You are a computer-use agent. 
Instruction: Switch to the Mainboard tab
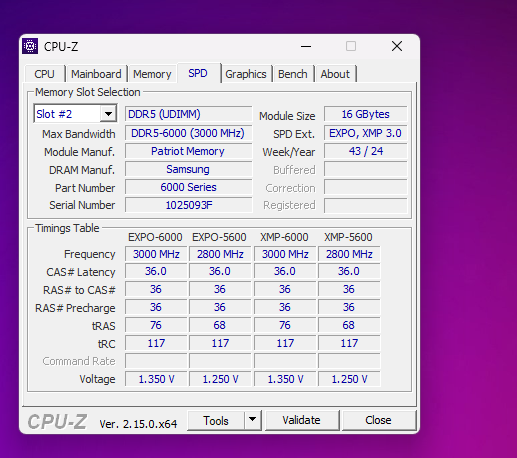coord(96,74)
